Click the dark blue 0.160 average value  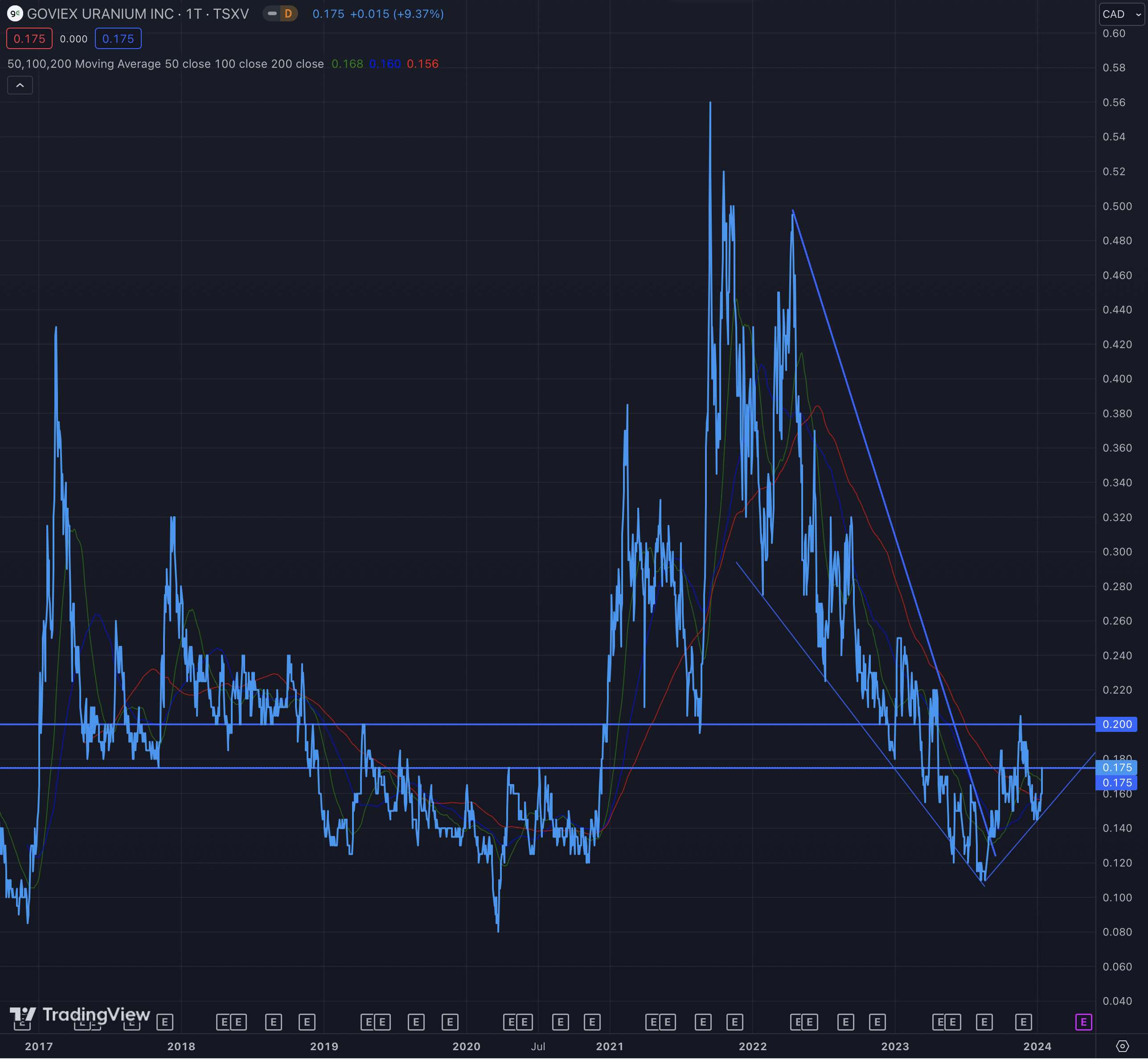[x=385, y=64]
